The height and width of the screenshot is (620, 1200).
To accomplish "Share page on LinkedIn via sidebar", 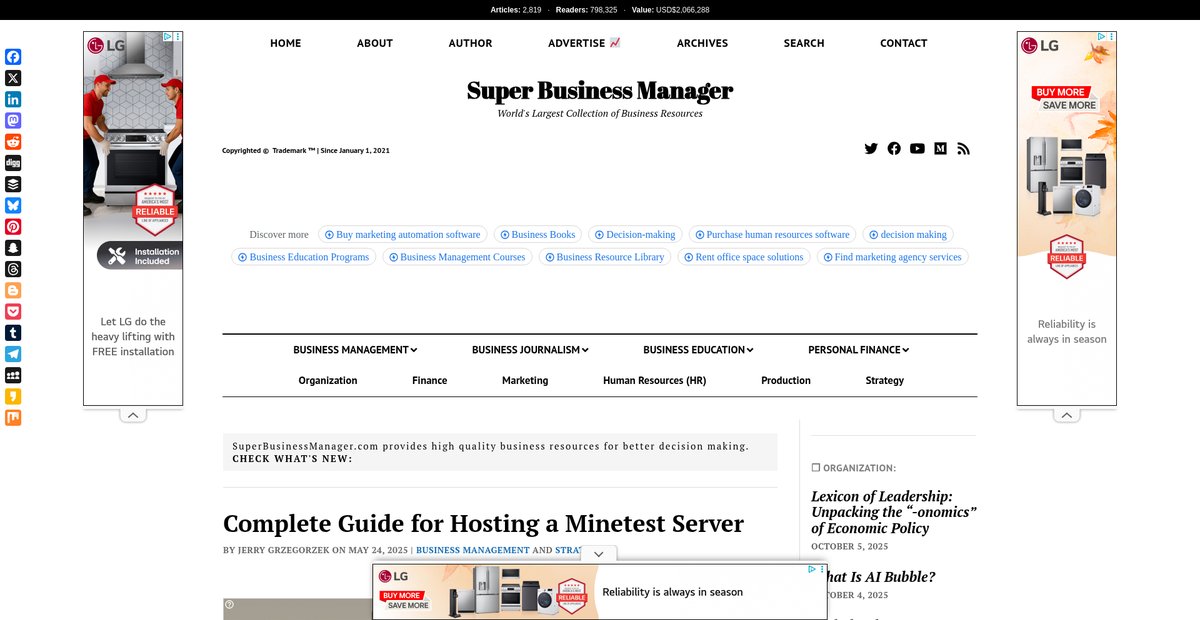I will [13, 99].
